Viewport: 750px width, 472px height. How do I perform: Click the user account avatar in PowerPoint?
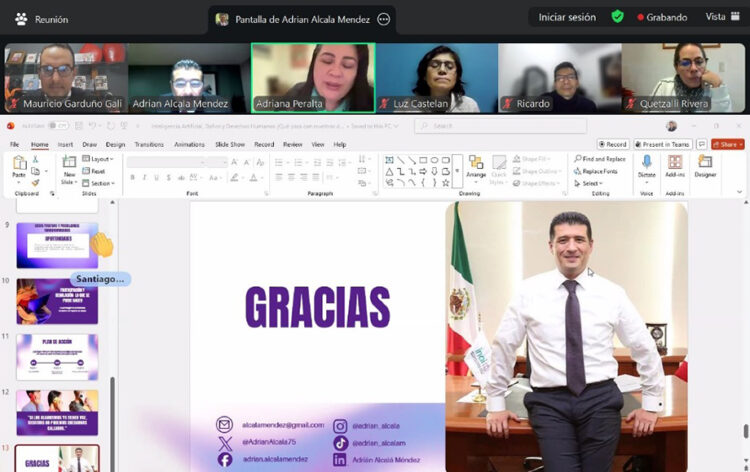(672, 126)
